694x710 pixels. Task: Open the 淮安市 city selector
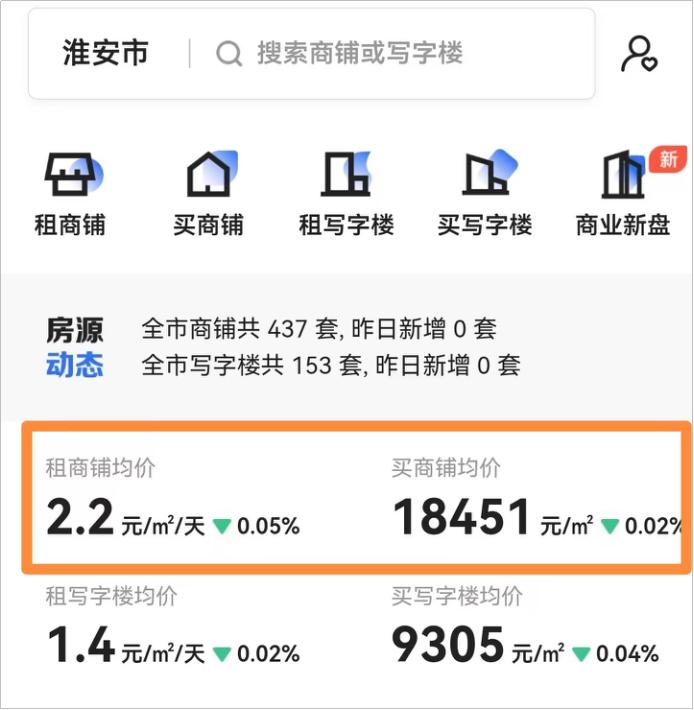click(105, 53)
